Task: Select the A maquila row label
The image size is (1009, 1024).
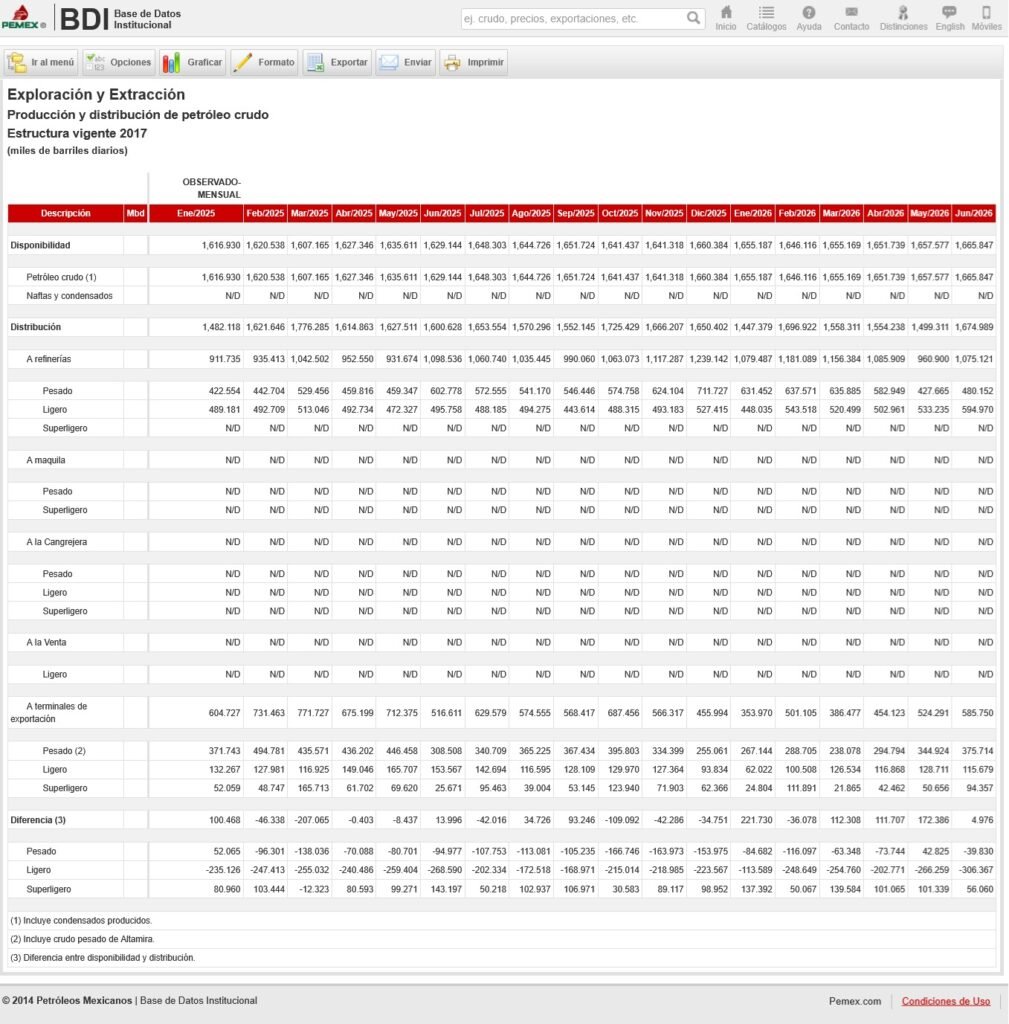Action: pyautogui.click(x=46, y=460)
